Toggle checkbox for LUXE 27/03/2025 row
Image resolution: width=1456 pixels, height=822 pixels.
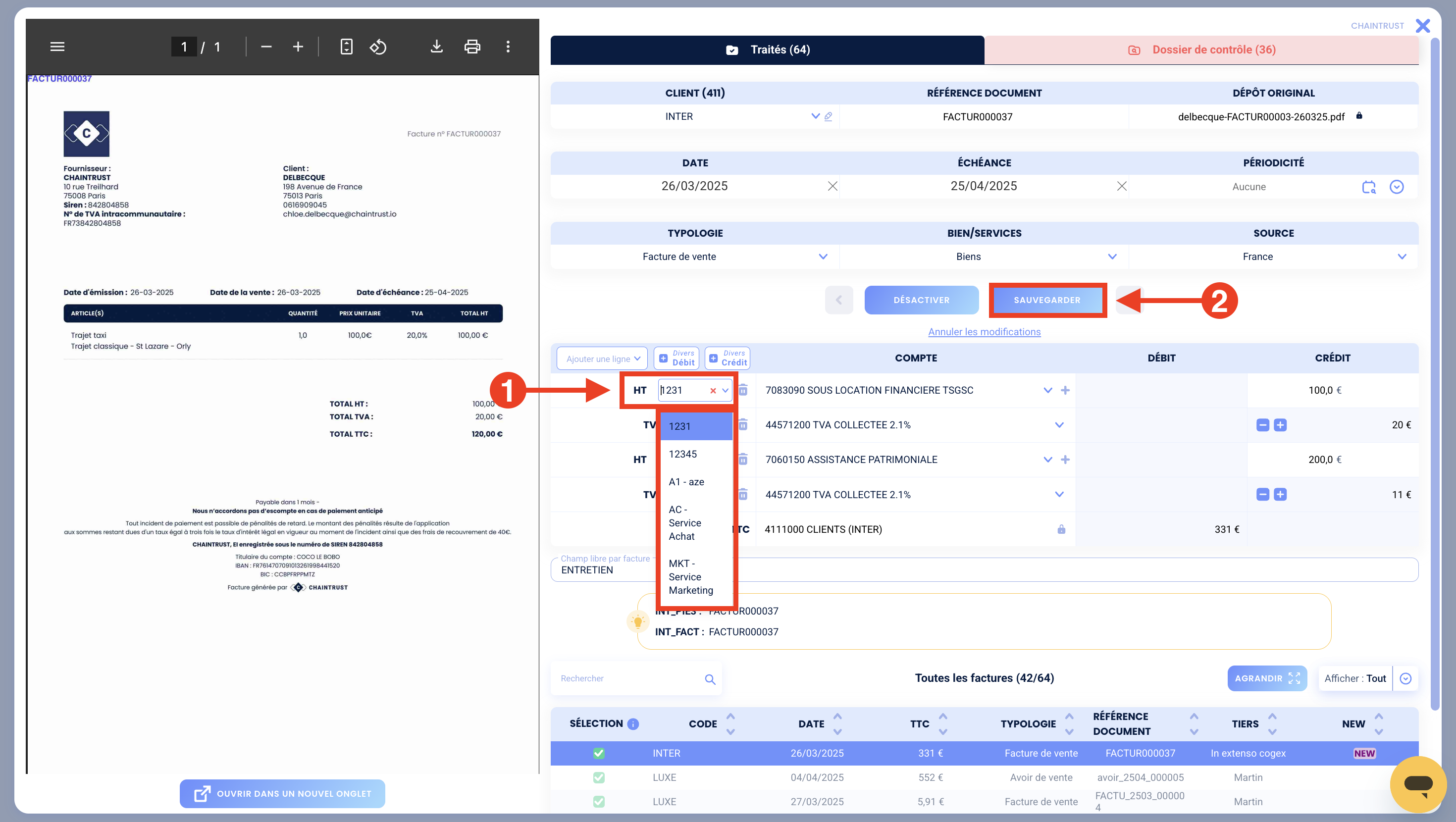tap(599, 802)
